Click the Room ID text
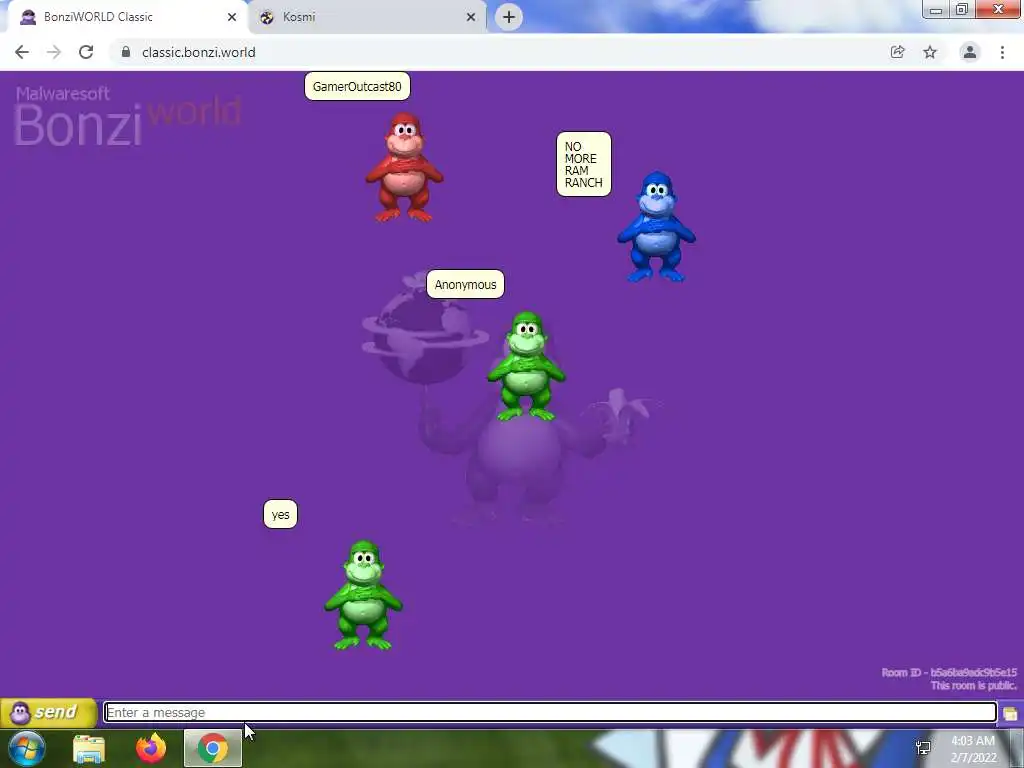The height and width of the screenshot is (768, 1024). pos(949,672)
